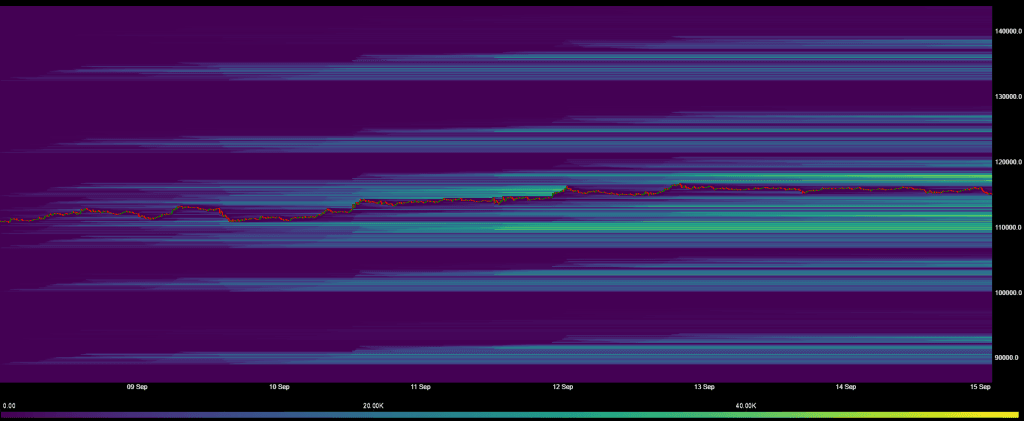Viewport: 1024px width, 421px height.
Task: Select the 10 Sep date marker
Action: click(x=279, y=386)
